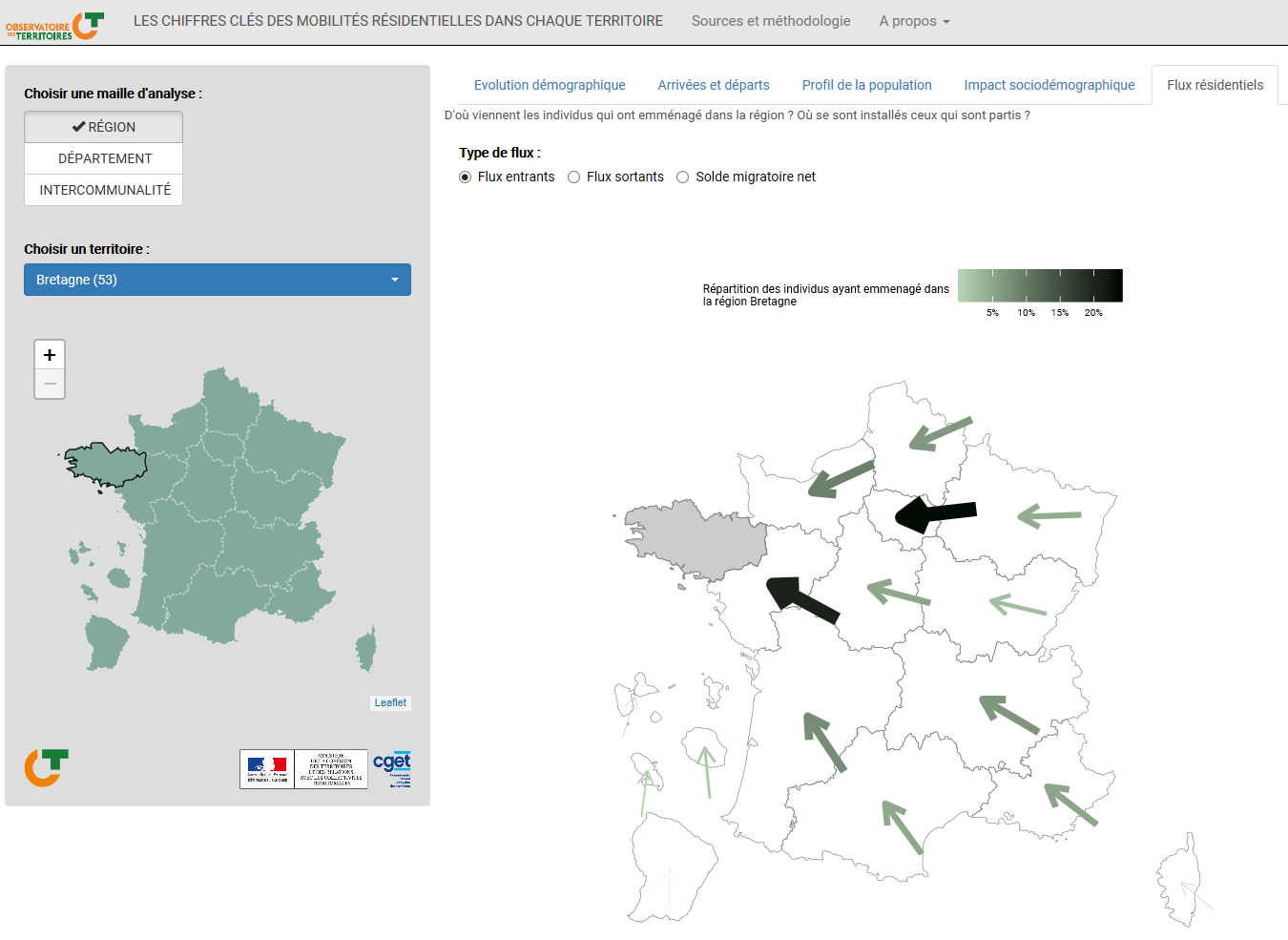The image size is (1288, 940).
Task: Click the black arrow in Pays de la Loire
Action: (x=802, y=599)
